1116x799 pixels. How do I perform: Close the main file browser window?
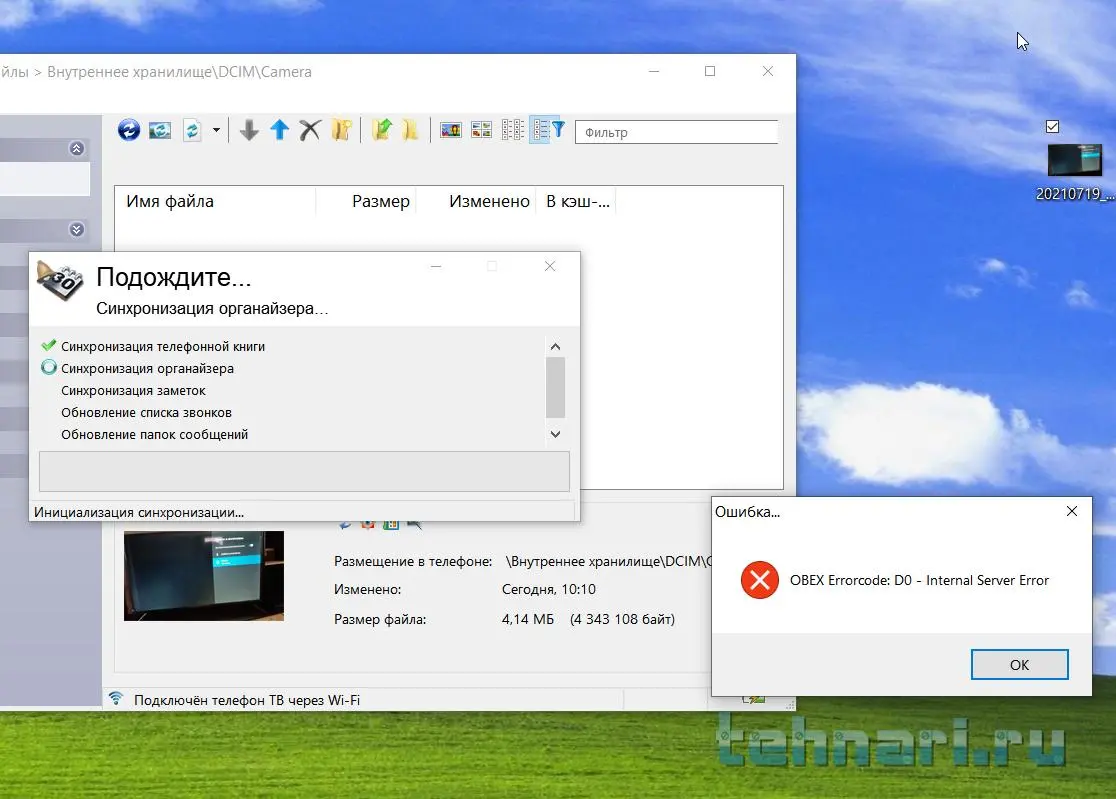(x=767, y=71)
